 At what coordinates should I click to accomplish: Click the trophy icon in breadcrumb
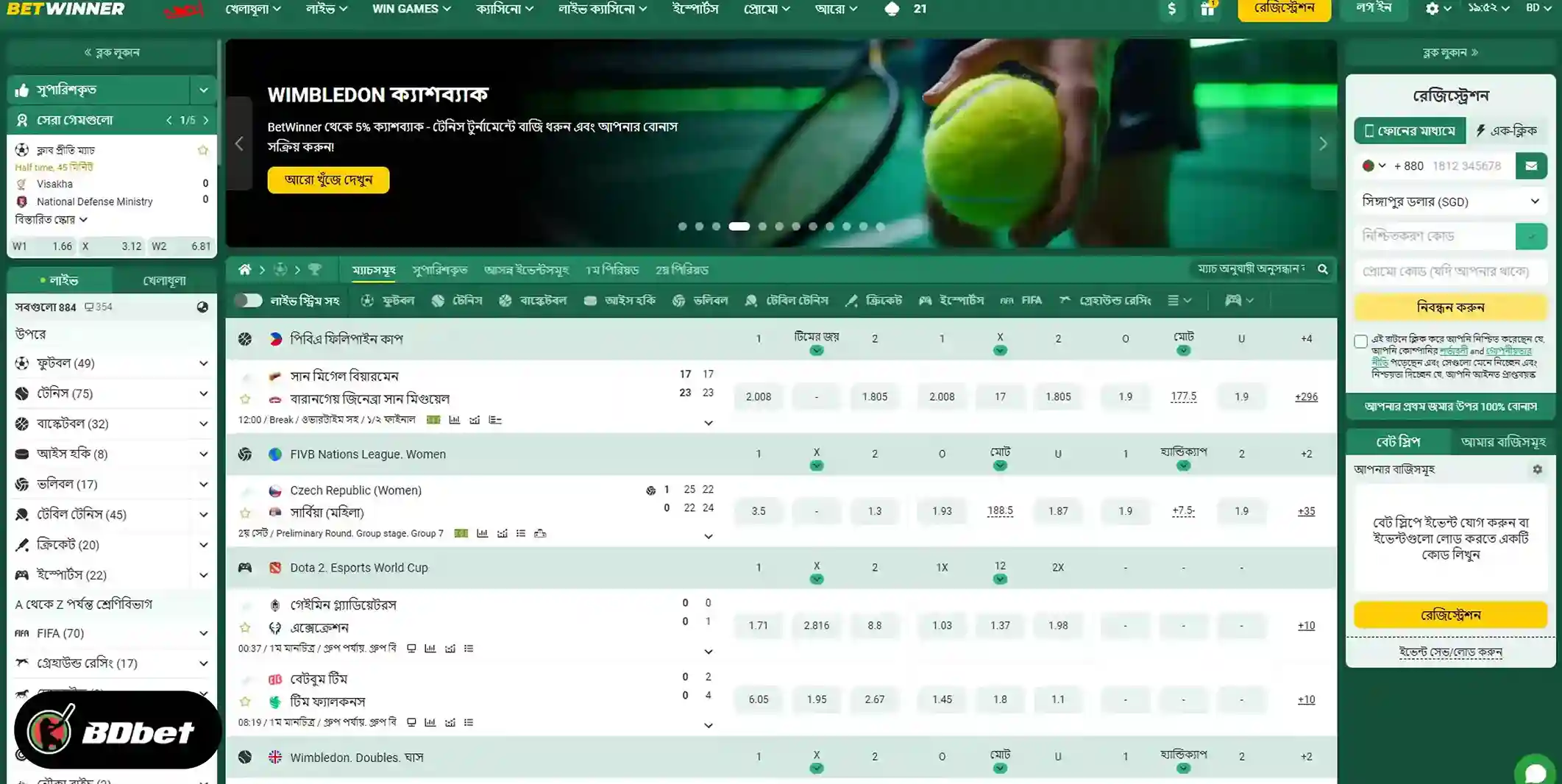click(315, 270)
